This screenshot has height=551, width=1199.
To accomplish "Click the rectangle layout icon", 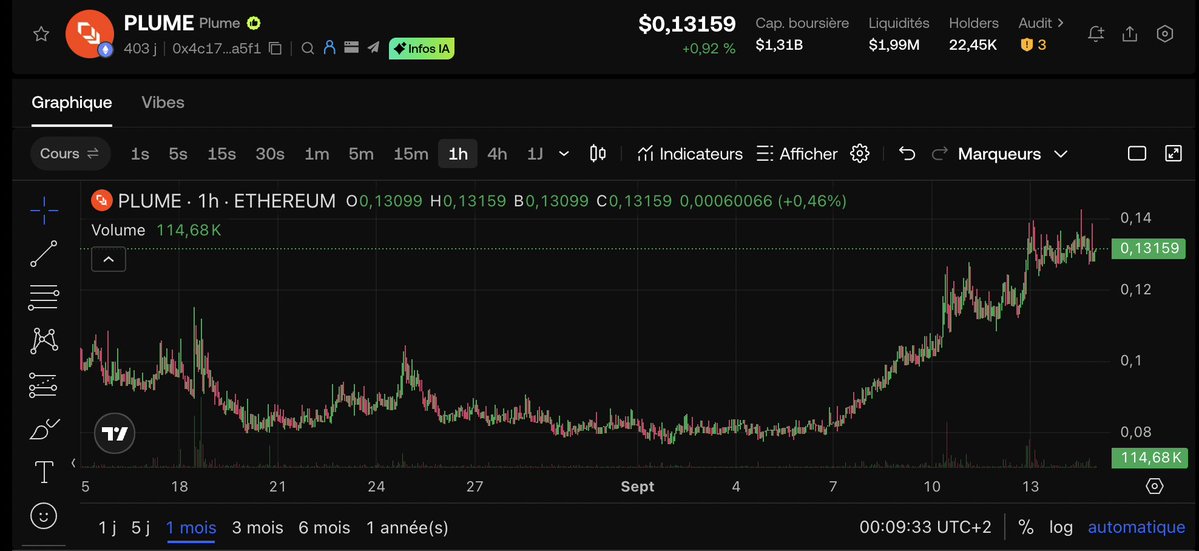I will coord(1137,154).
